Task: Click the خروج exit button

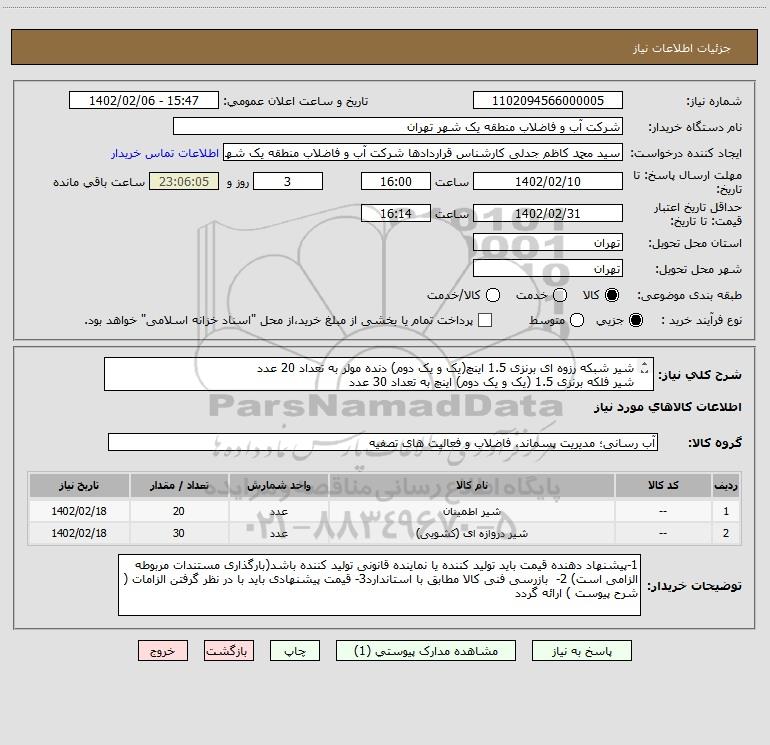Action: coord(163,651)
